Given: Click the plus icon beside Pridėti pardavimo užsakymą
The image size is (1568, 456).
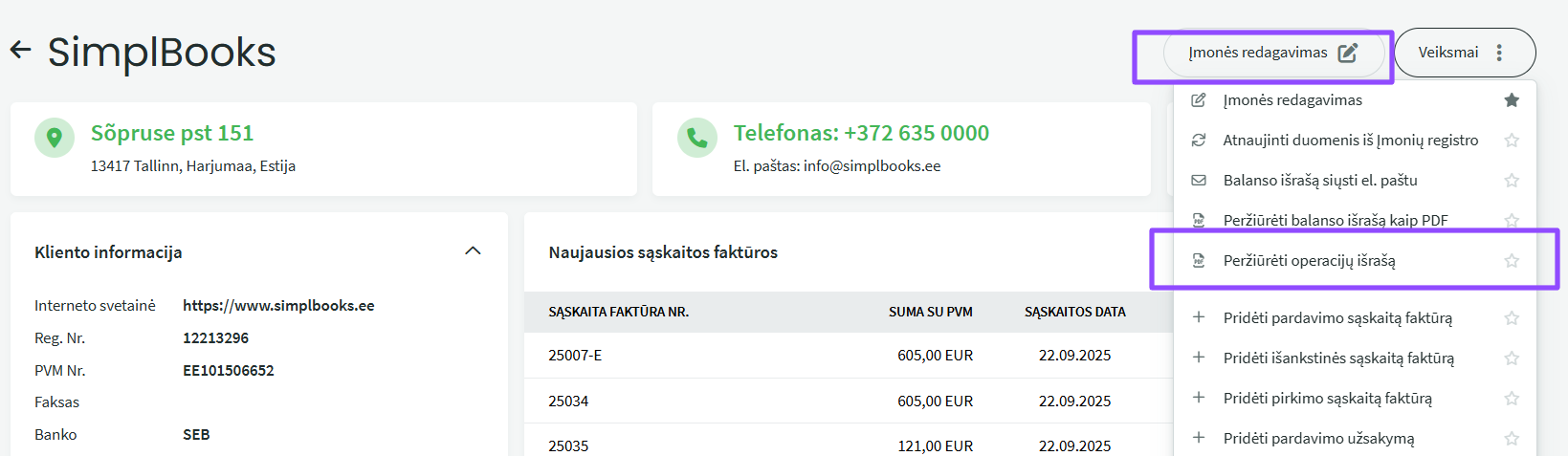Looking at the screenshot, I should (1198, 438).
